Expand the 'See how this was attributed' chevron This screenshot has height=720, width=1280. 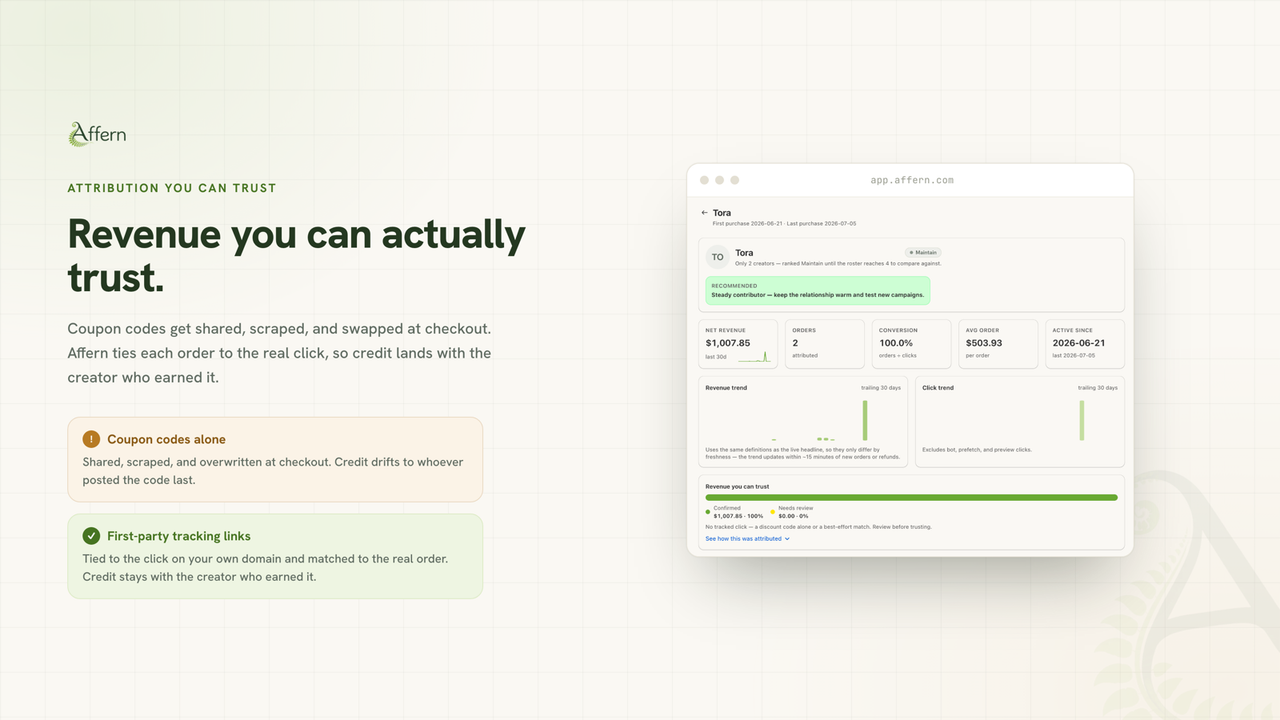788,539
